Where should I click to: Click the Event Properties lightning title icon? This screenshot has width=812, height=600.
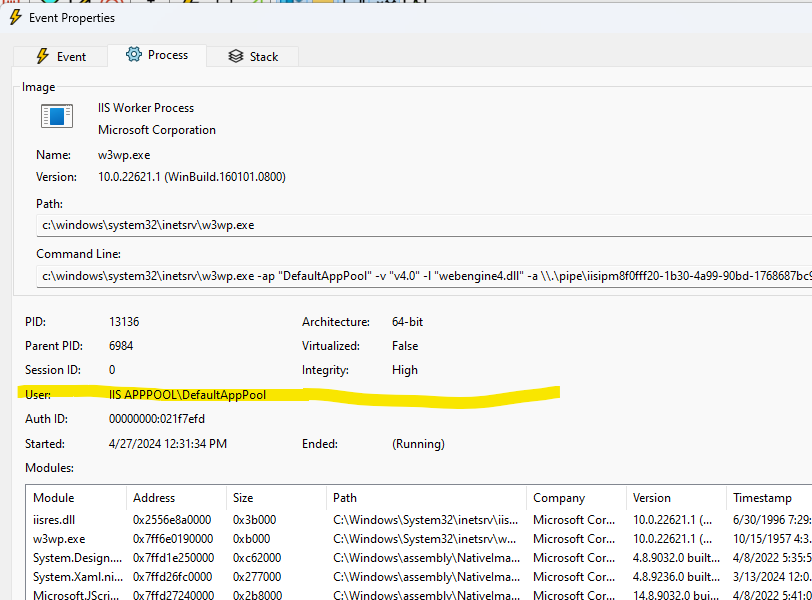16,18
